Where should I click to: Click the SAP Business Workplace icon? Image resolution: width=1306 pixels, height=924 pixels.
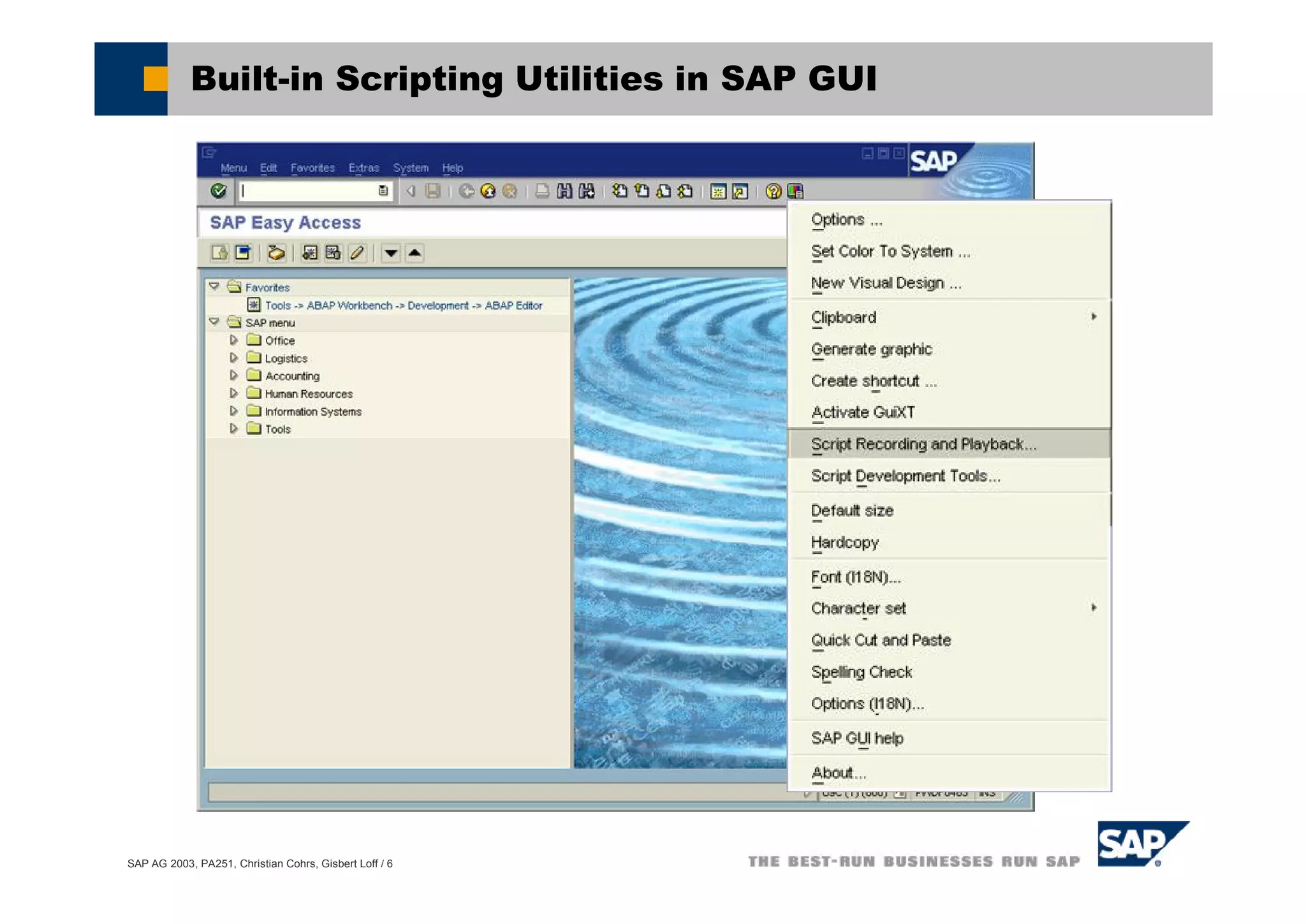(x=276, y=253)
